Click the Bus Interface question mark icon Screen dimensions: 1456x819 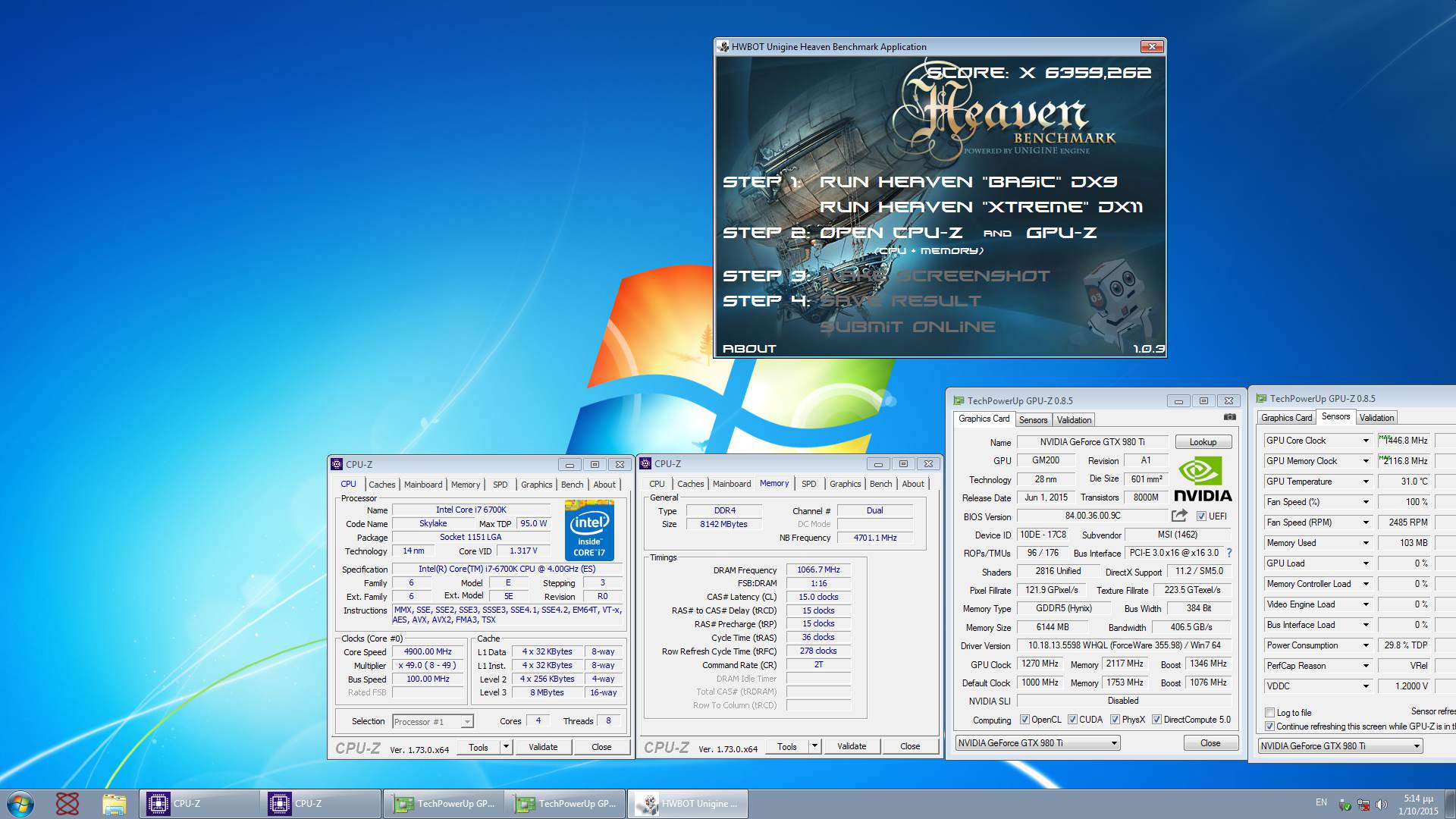[x=1229, y=553]
